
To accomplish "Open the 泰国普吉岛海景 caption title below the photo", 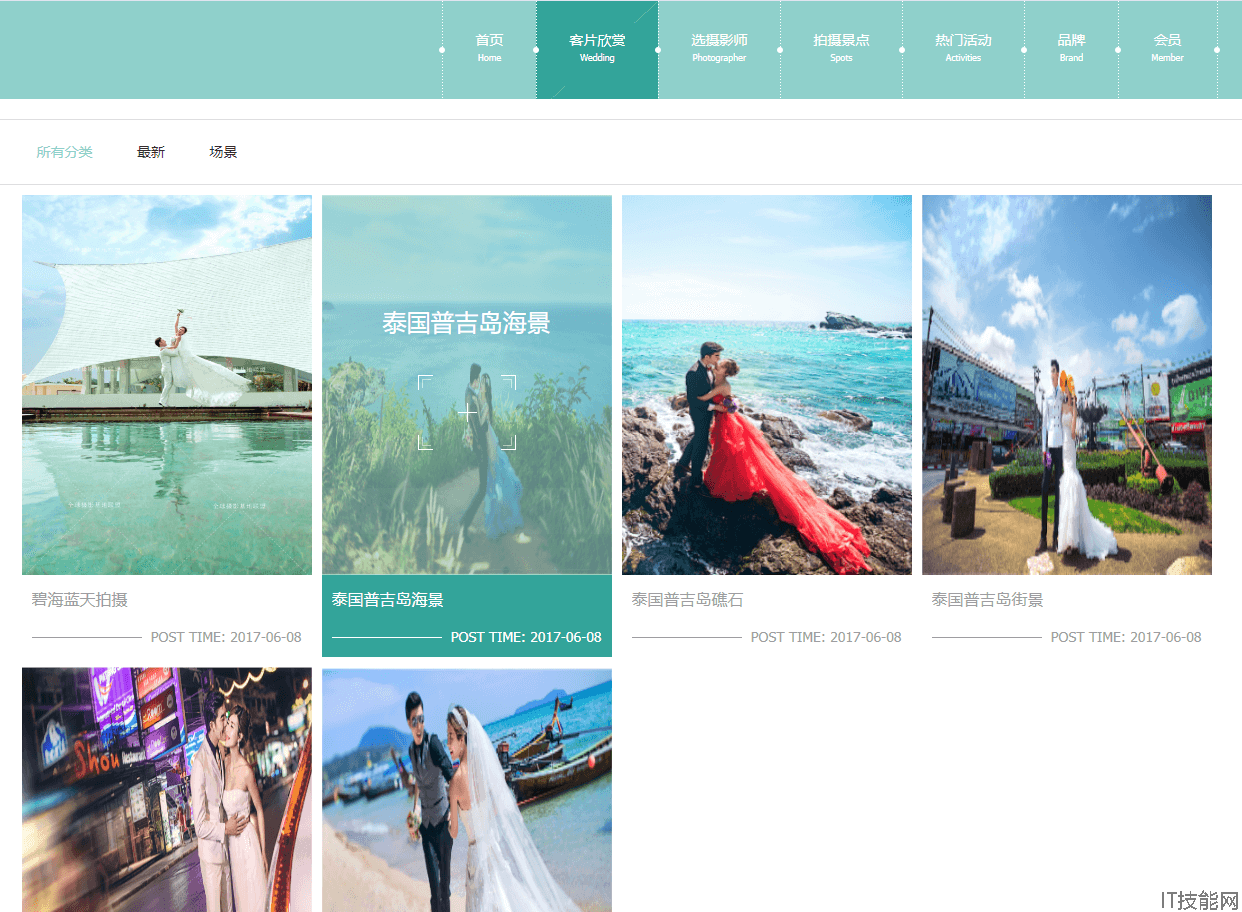I will coord(388,600).
